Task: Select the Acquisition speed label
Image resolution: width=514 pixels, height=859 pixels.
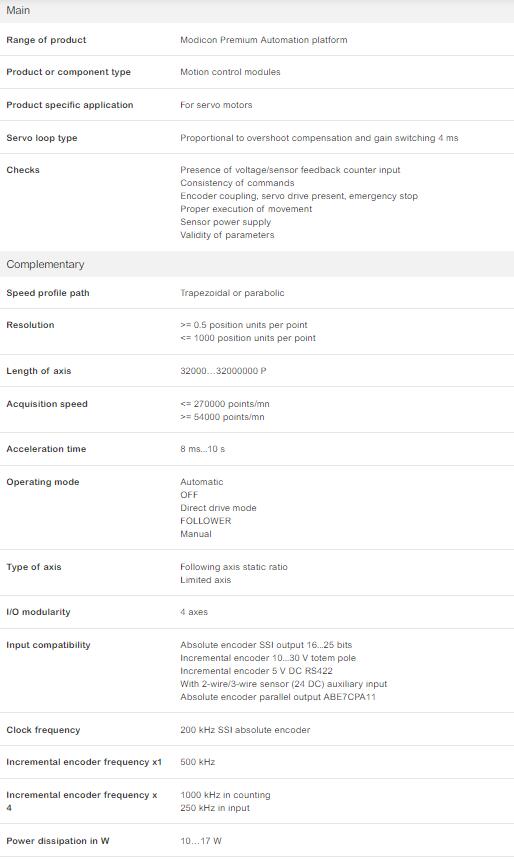Action: pyautogui.click(x=47, y=404)
